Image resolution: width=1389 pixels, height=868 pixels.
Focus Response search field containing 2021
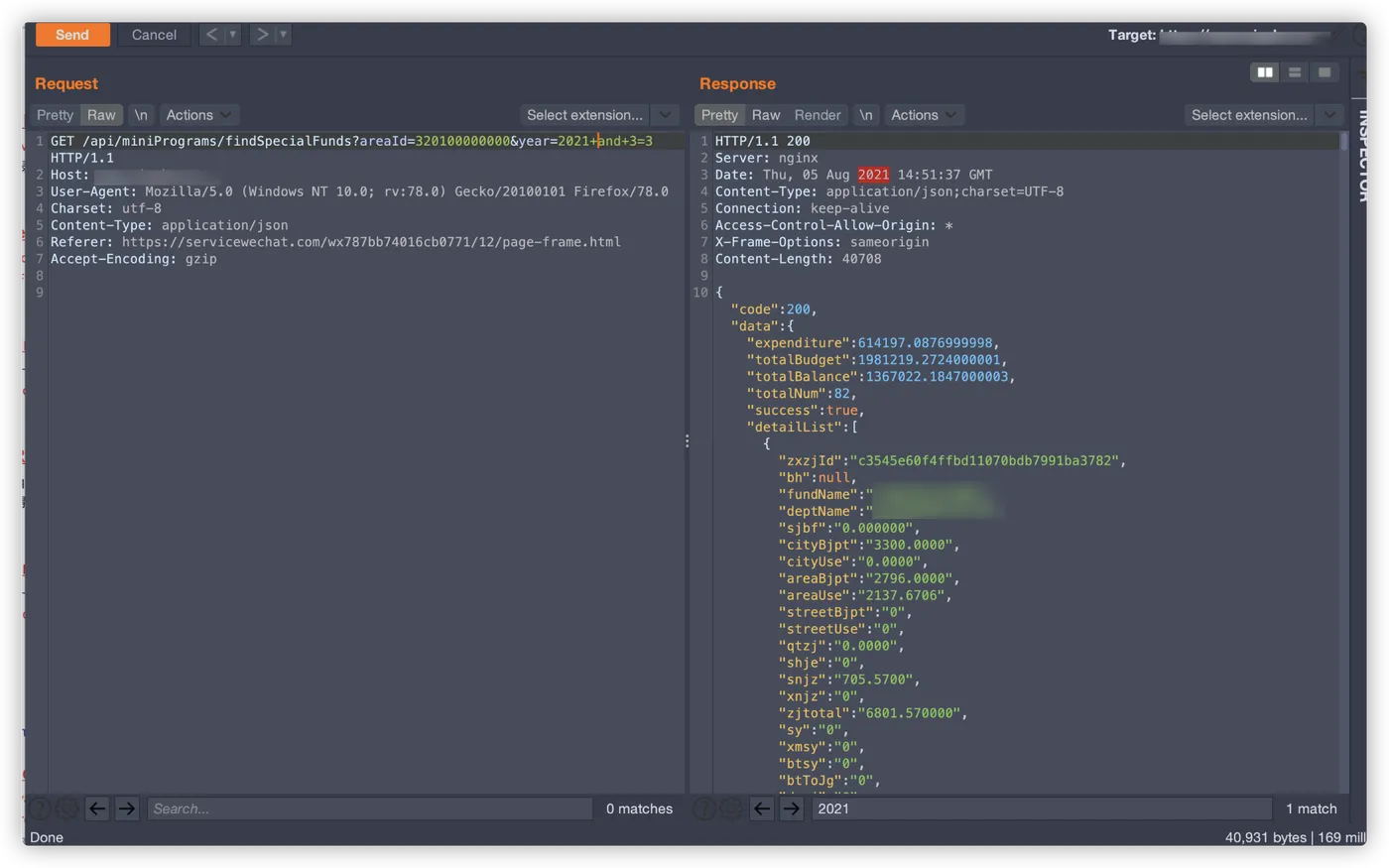tap(1042, 808)
